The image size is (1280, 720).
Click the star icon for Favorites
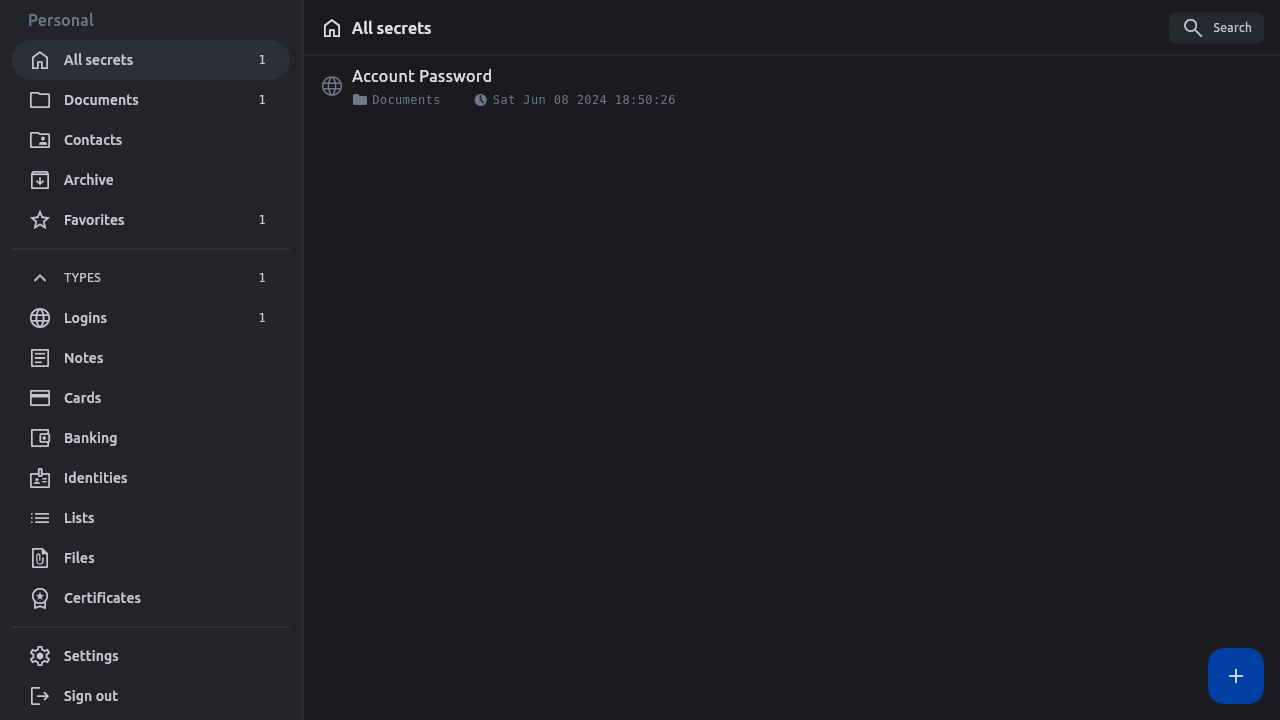point(40,220)
